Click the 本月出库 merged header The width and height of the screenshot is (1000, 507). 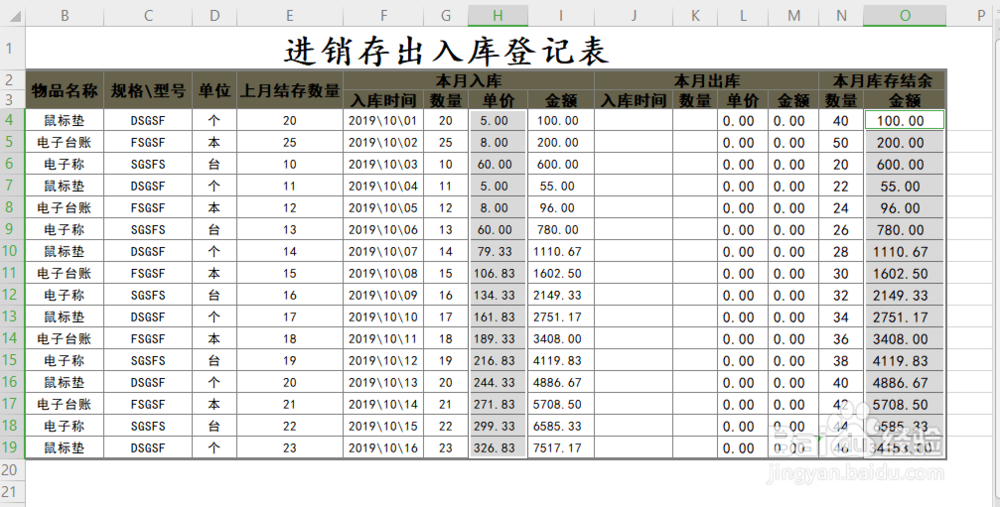point(707,80)
